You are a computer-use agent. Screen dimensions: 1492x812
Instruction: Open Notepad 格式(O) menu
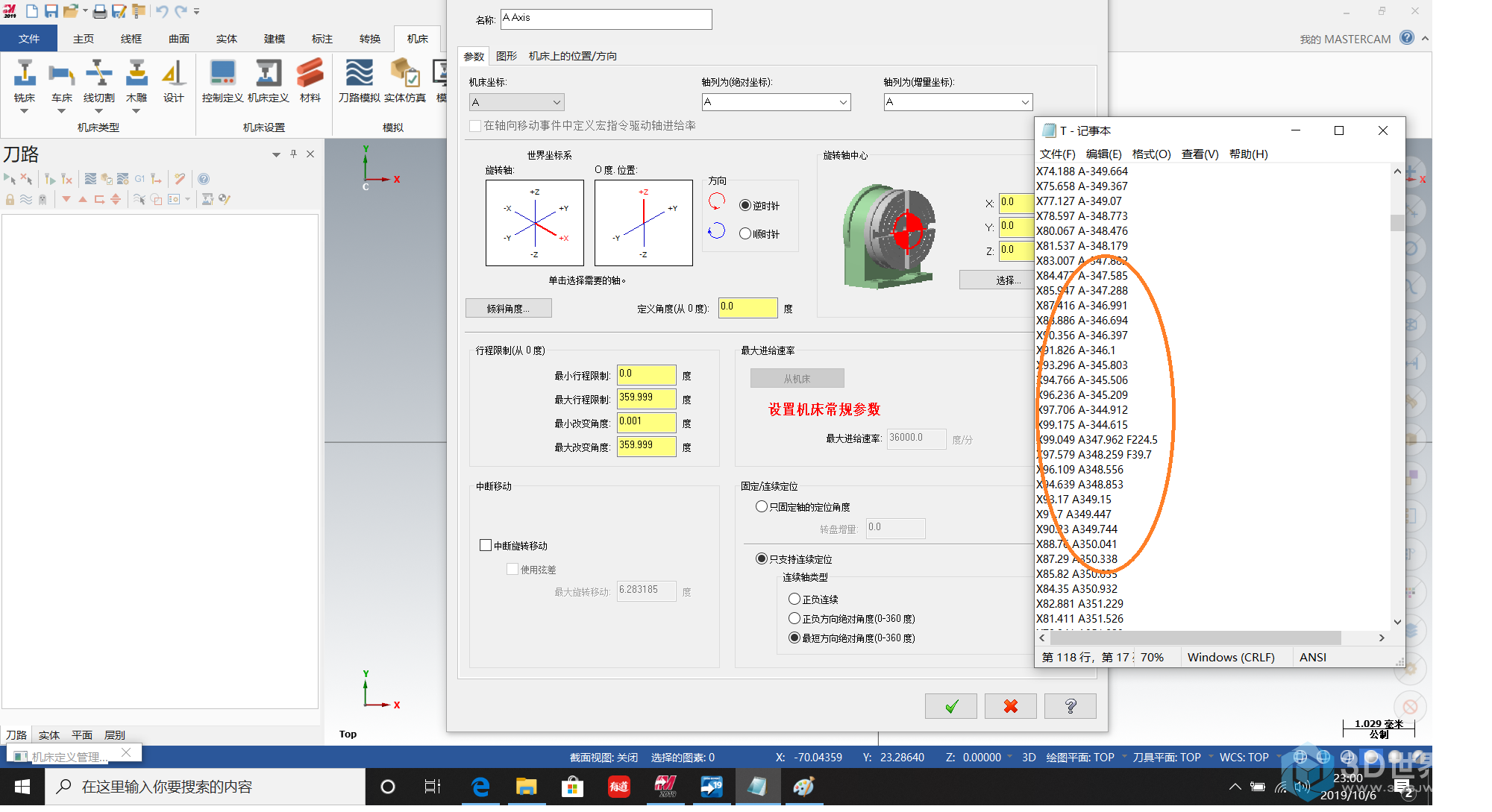pos(1151,154)
